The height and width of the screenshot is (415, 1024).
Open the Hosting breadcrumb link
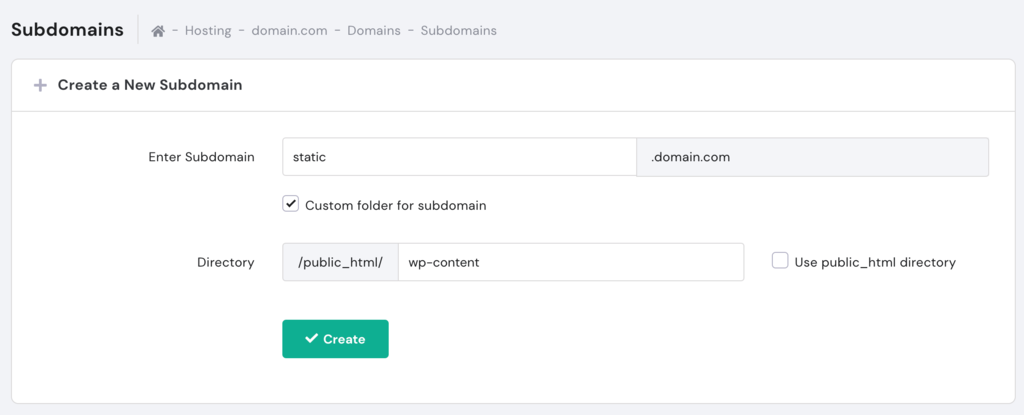click(x=208, y=31)
